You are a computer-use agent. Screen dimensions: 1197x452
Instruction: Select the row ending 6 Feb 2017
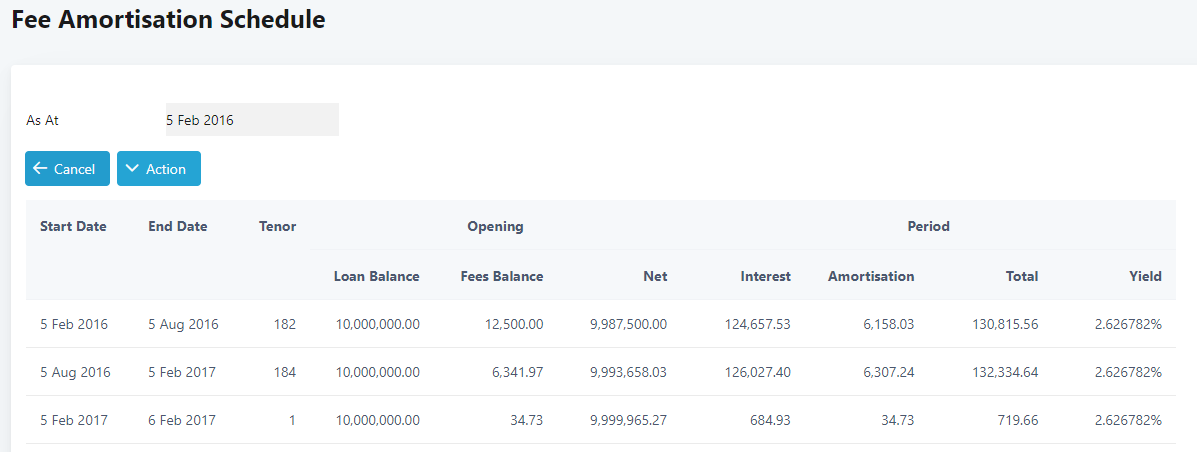601,420
